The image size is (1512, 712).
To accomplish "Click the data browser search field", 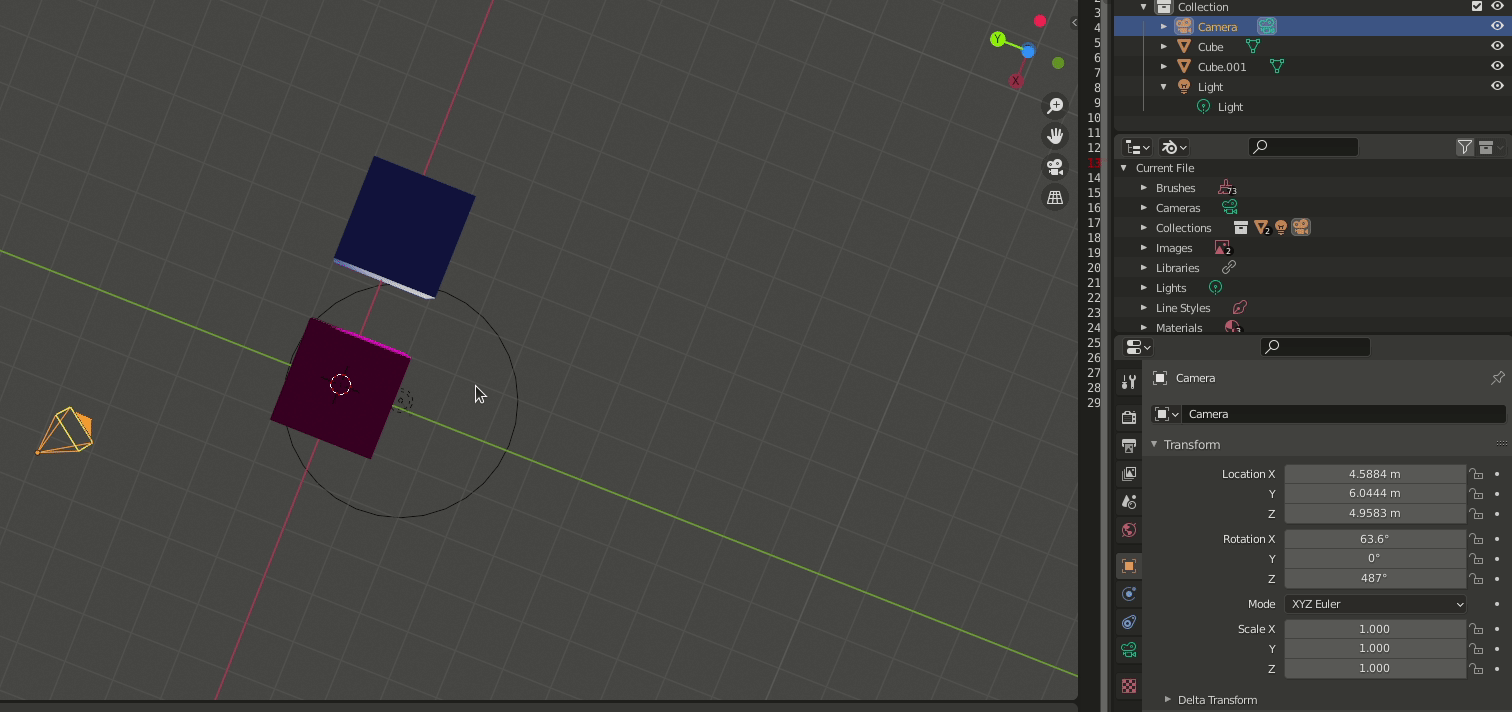I will [1303, 147].
